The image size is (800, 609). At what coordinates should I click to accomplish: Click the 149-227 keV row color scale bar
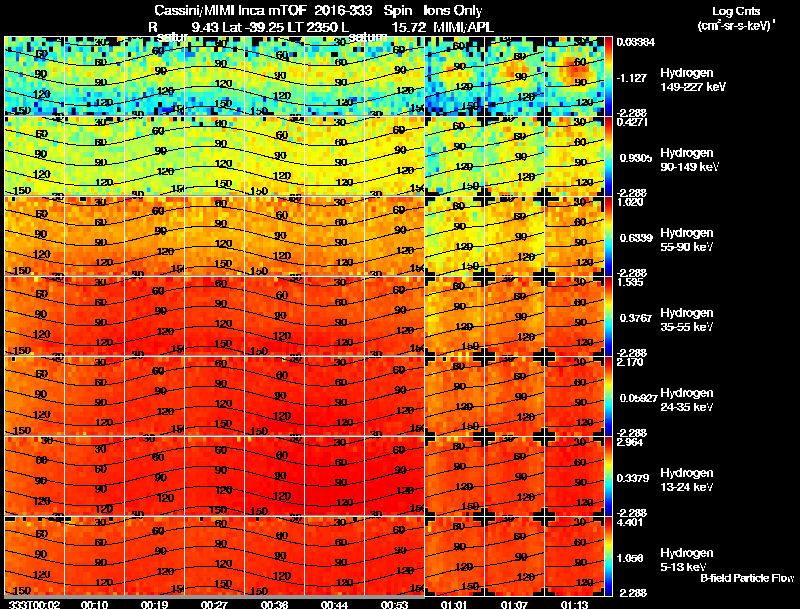(608, 75)
